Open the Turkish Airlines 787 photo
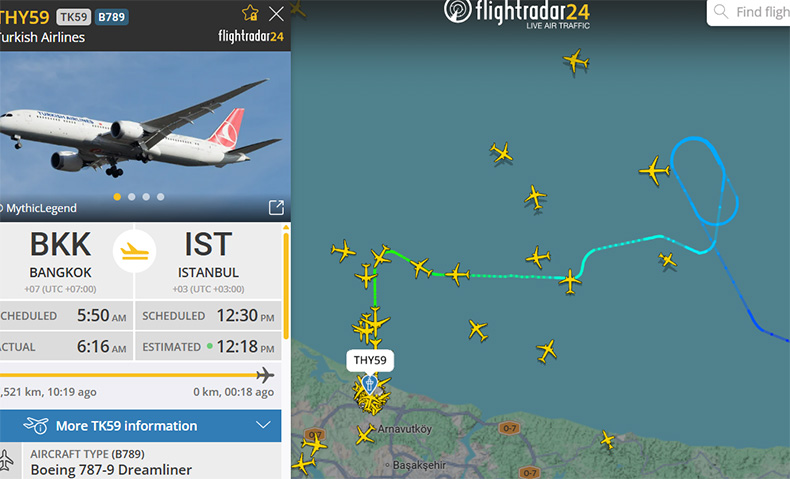 (x=145, y=136)
